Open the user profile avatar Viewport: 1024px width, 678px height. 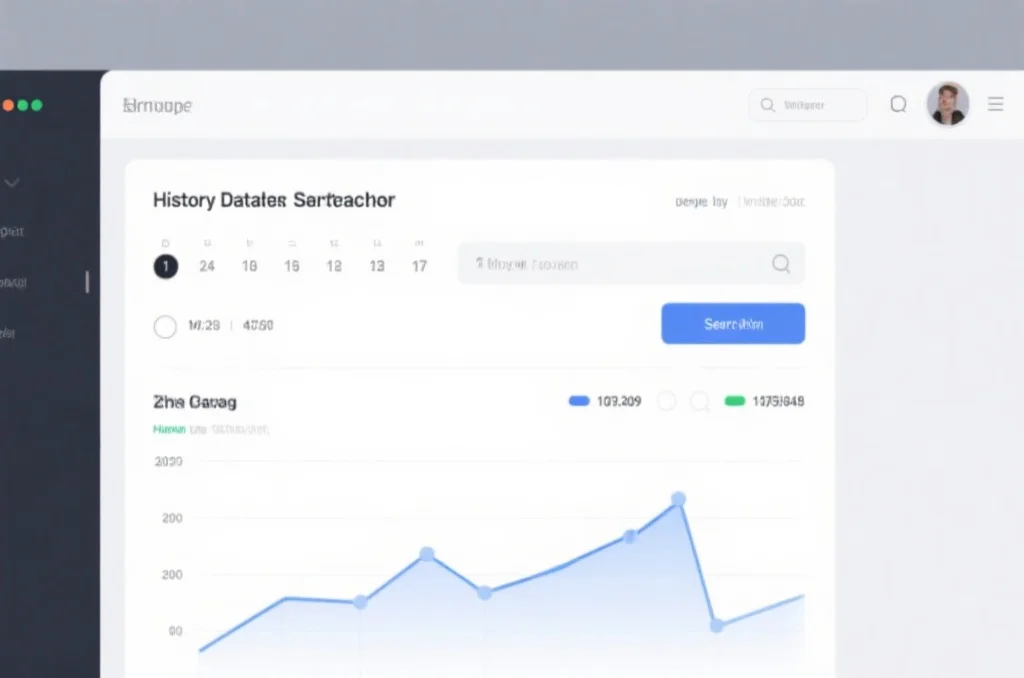(x=947, y=104)
